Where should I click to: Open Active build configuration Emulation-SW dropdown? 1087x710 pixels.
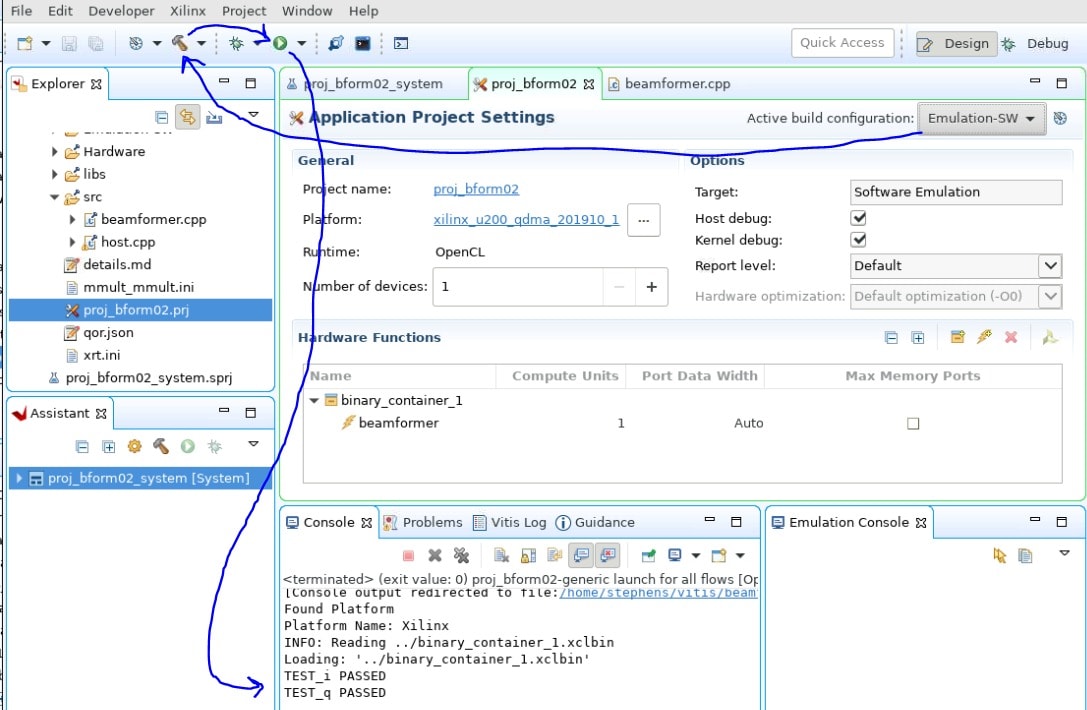point(982,119)
